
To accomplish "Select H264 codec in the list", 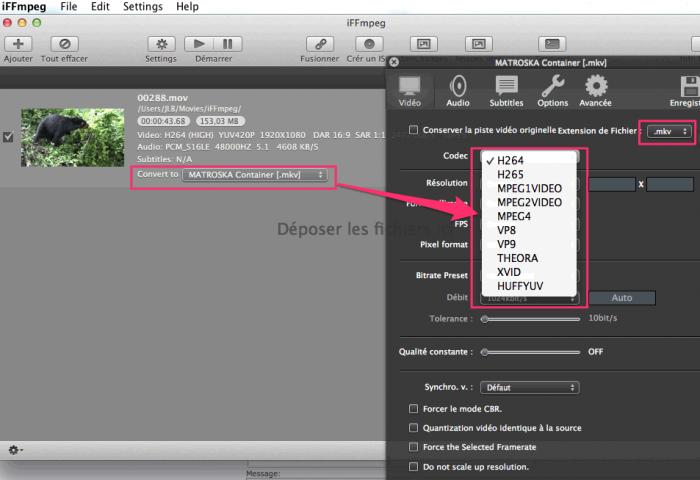I will pyautogui.click(x=529, y=160).
